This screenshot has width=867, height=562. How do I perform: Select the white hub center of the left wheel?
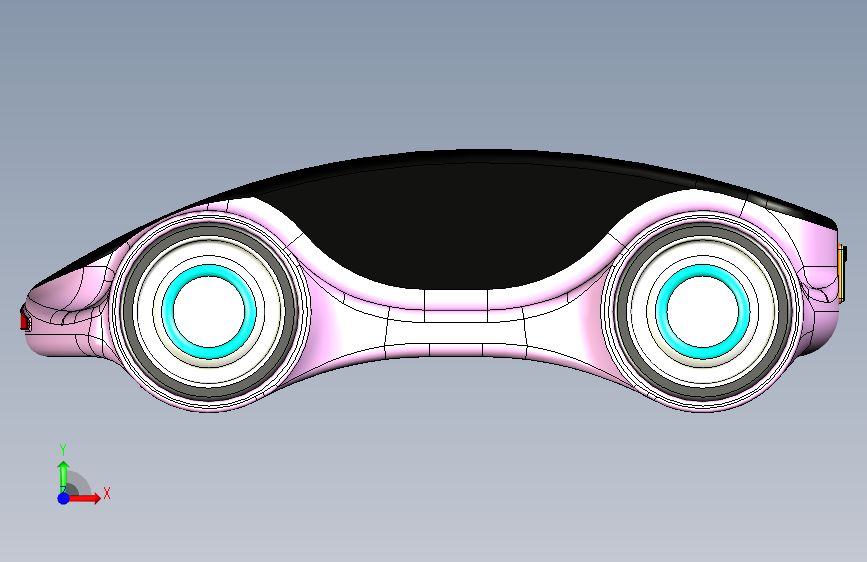tap(209, 311)
